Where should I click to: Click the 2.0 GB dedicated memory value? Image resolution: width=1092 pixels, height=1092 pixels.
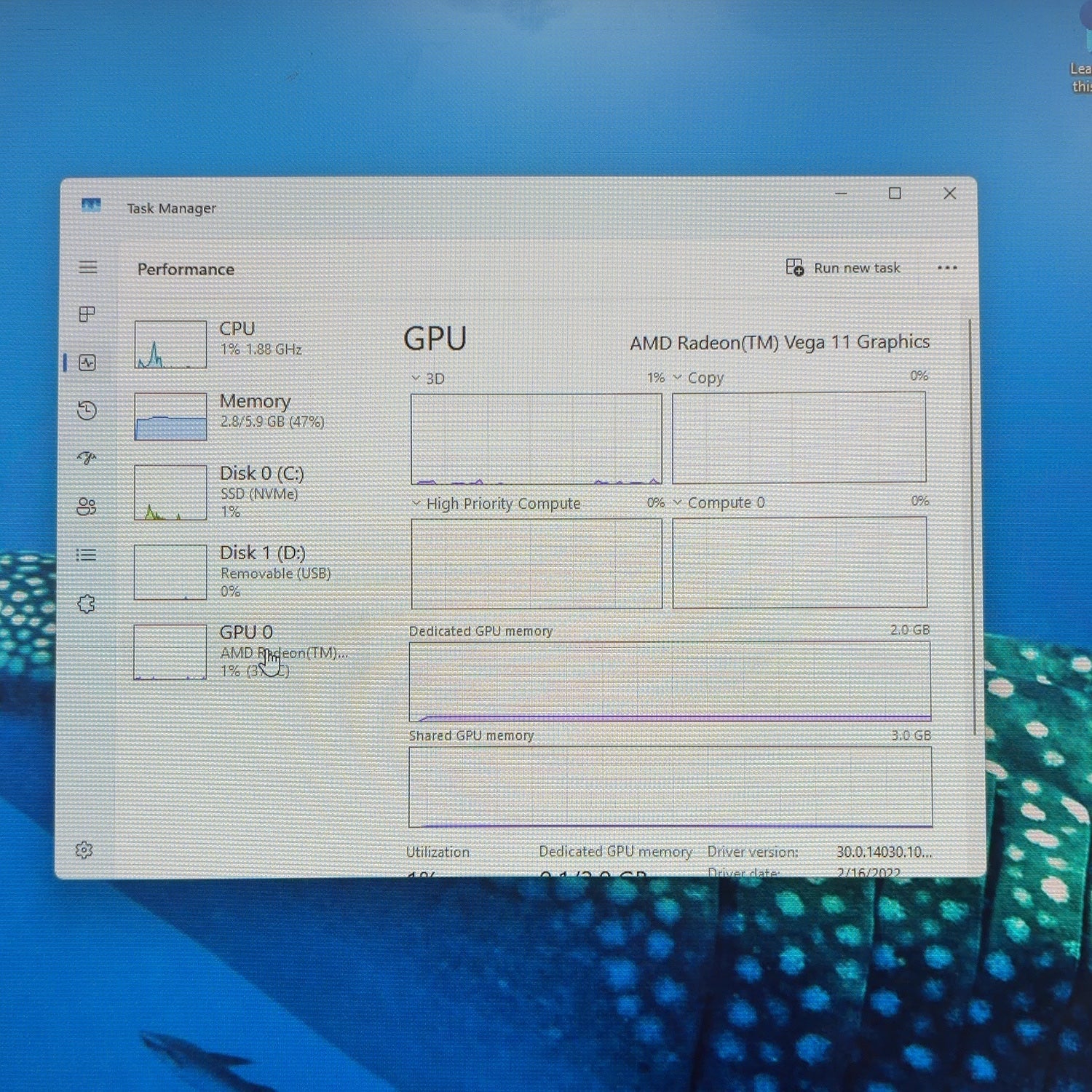pyautogui.click(x=910, y=630)
